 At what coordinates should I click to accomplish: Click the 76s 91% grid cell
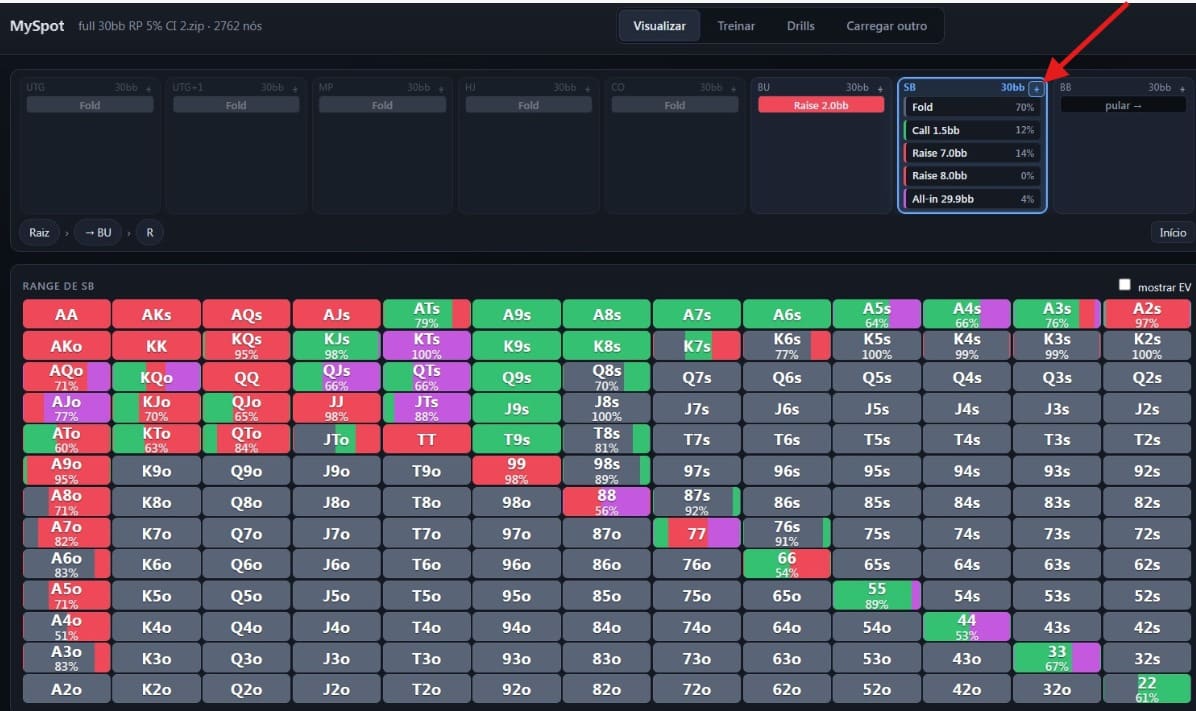(x=786, y=533)
